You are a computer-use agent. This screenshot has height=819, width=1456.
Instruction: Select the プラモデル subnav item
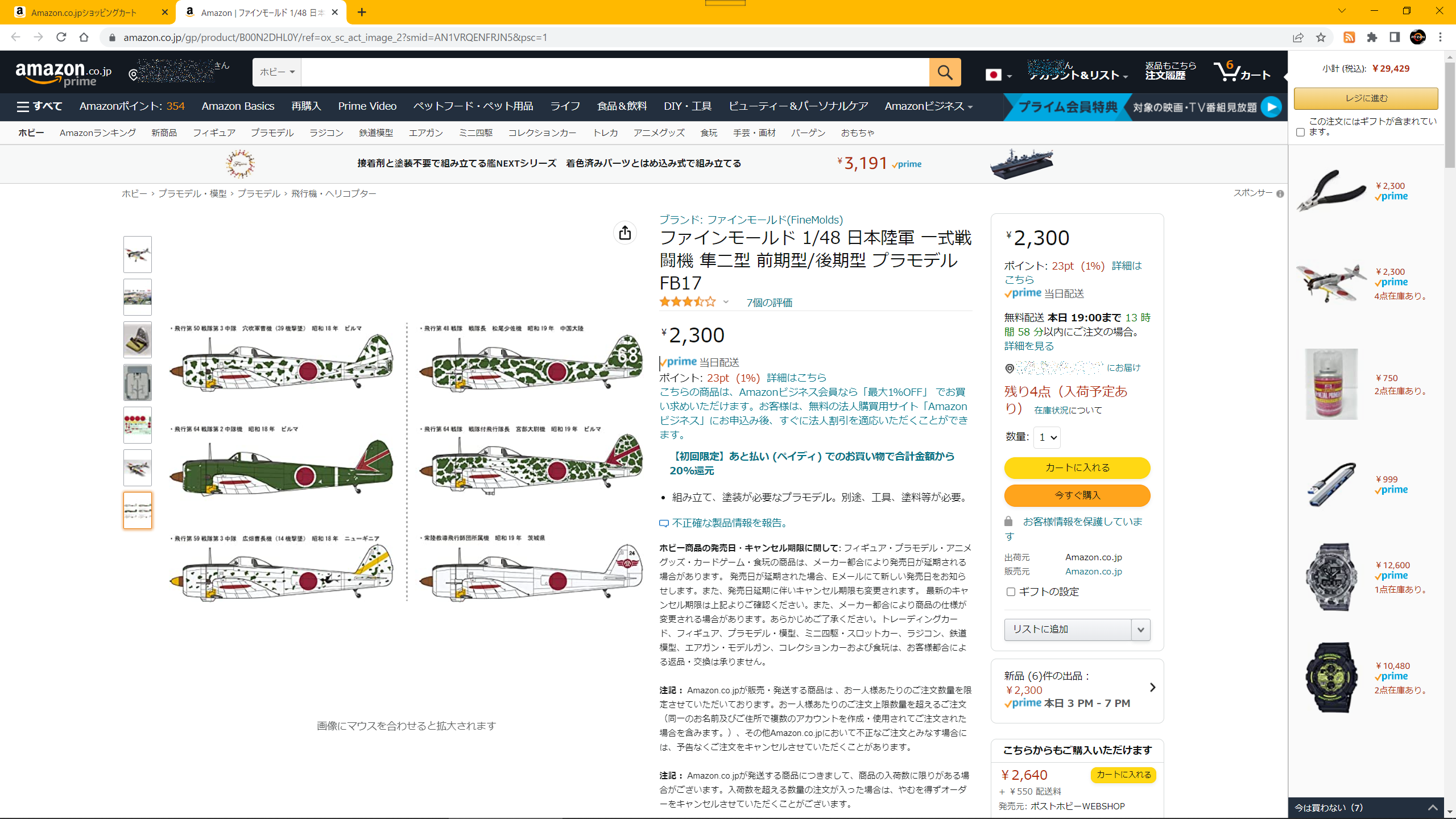click(x=272, y=133)
